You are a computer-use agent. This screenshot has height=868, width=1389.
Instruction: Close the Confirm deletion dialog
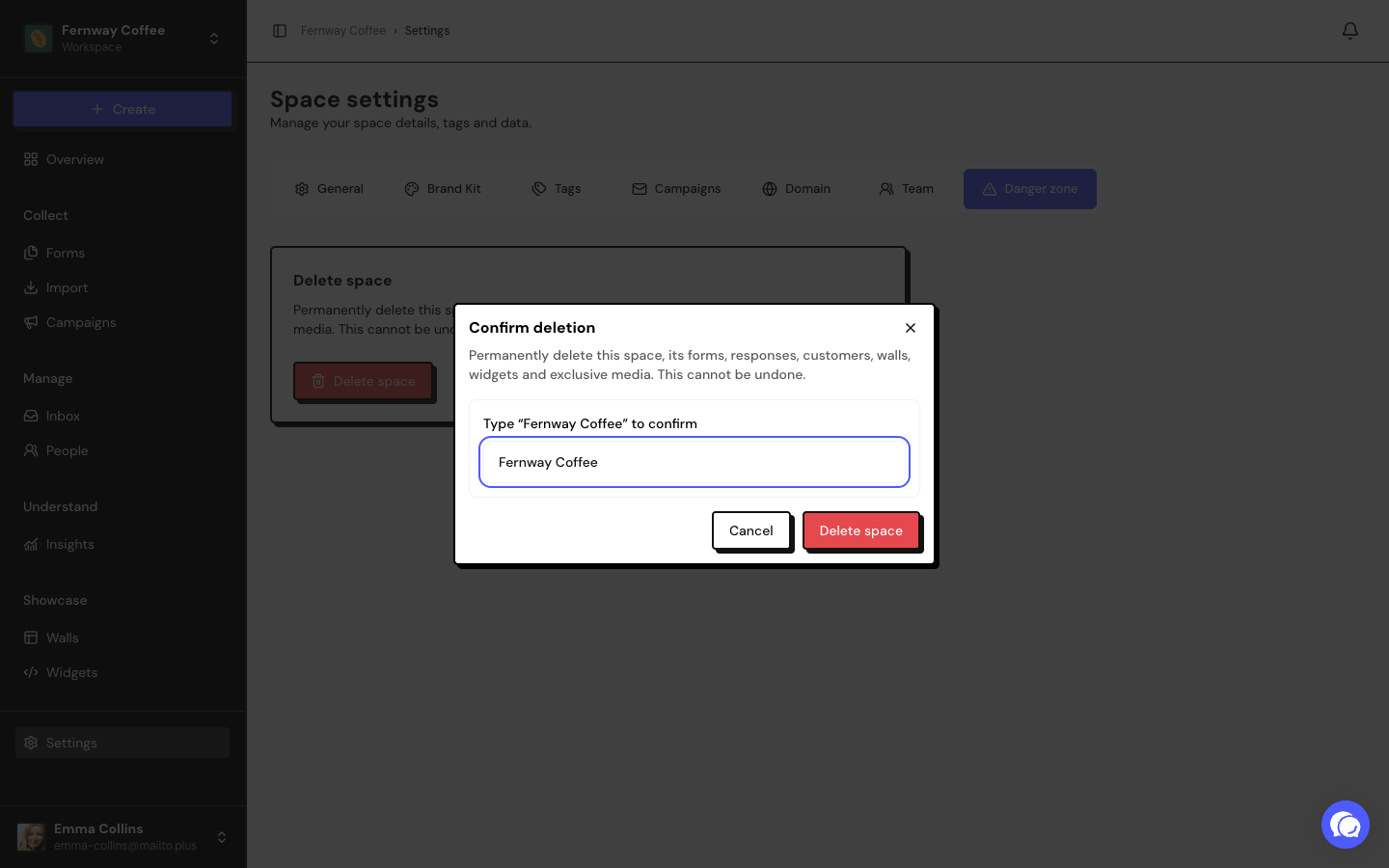[x=910, y=328]
